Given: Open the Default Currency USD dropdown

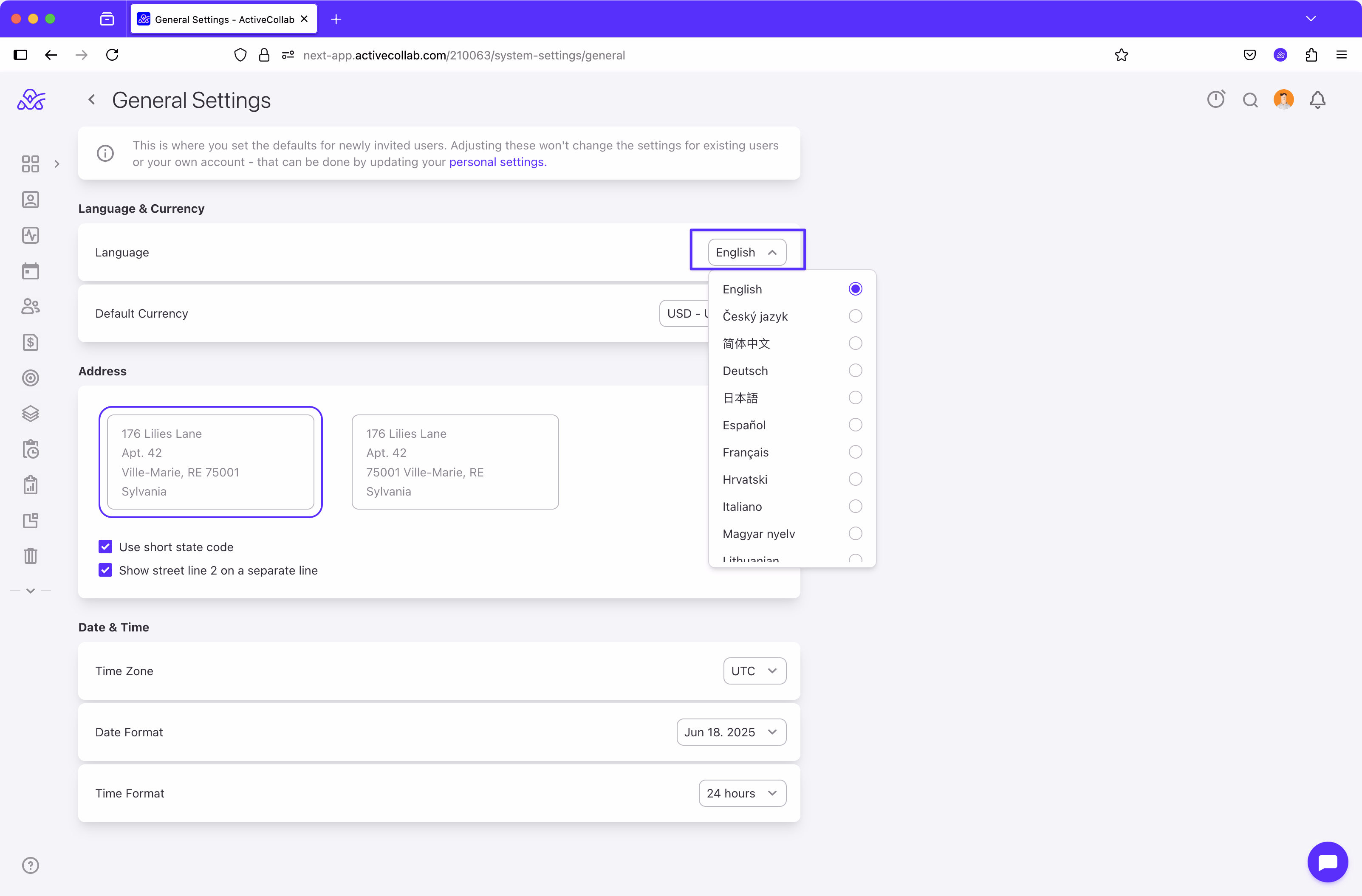Looking at the screenshot, I should click(684, 313).
